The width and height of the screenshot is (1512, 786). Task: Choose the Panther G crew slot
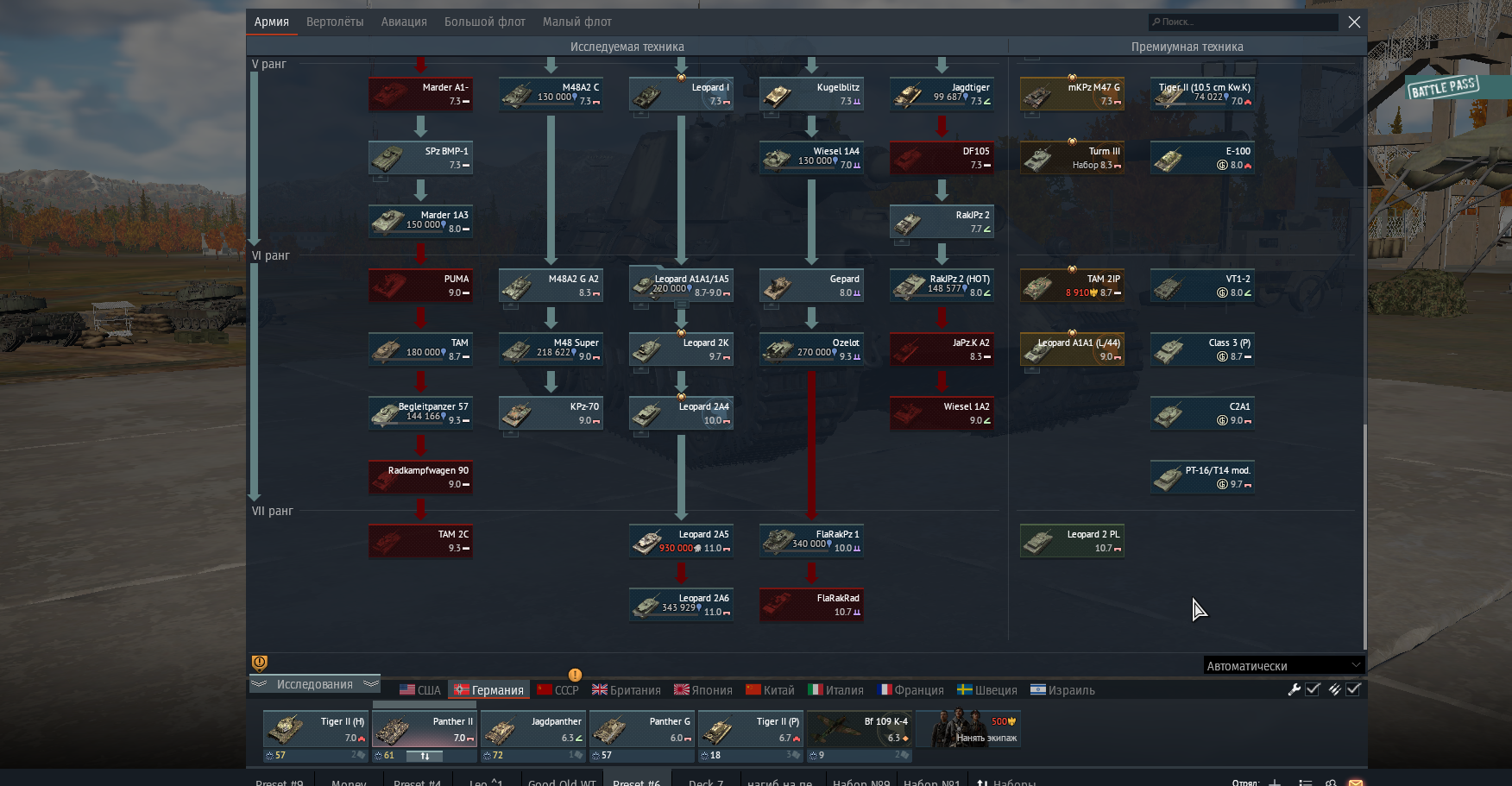642,730
